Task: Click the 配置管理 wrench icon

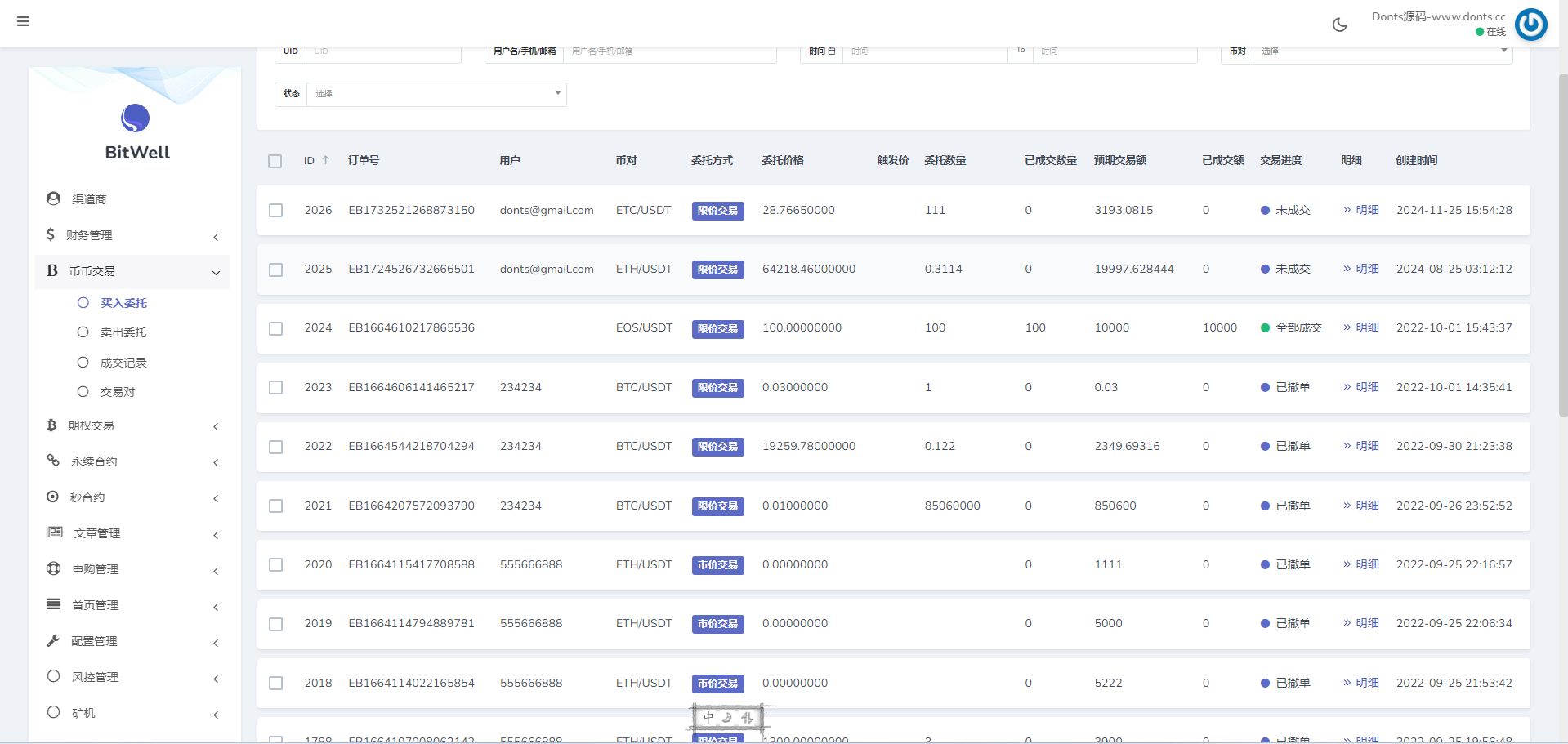Action: click(x=53, y=640)
